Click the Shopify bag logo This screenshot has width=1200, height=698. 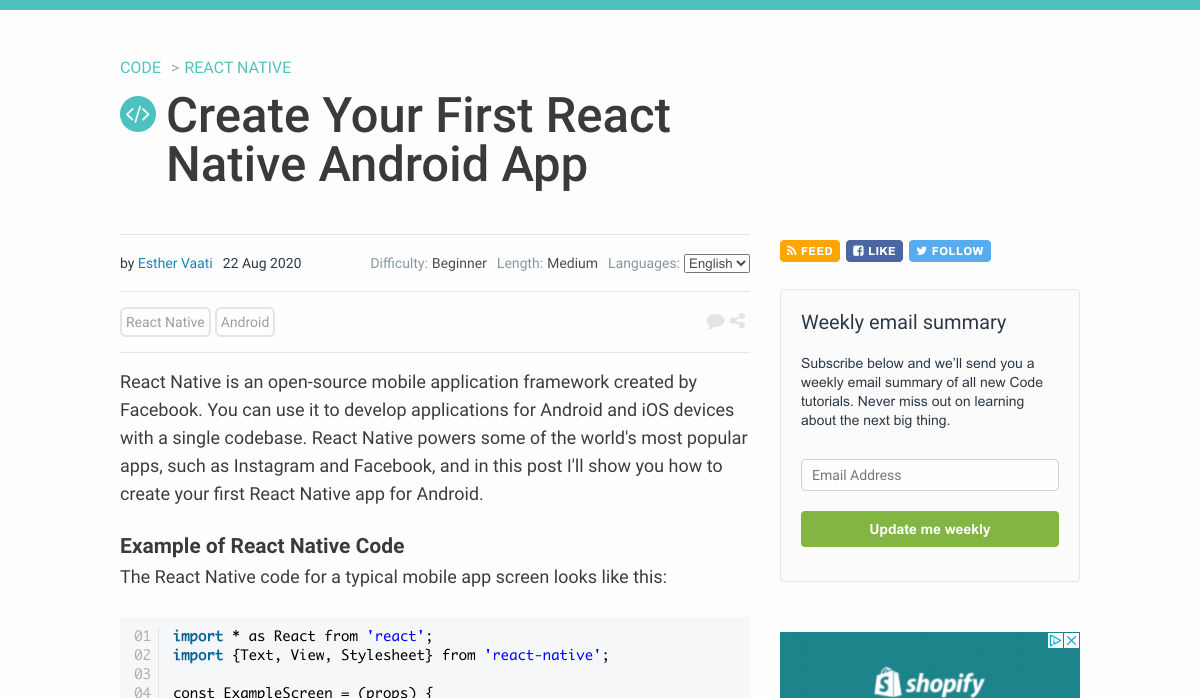[888, 682]
